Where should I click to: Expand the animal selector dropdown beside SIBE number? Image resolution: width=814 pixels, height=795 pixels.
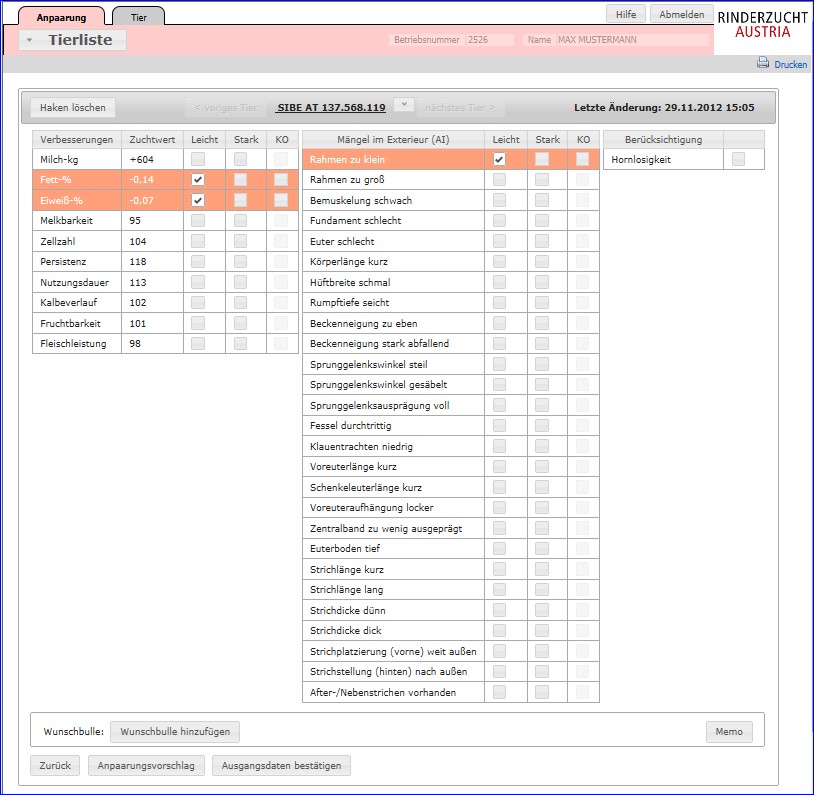point(403,104)
